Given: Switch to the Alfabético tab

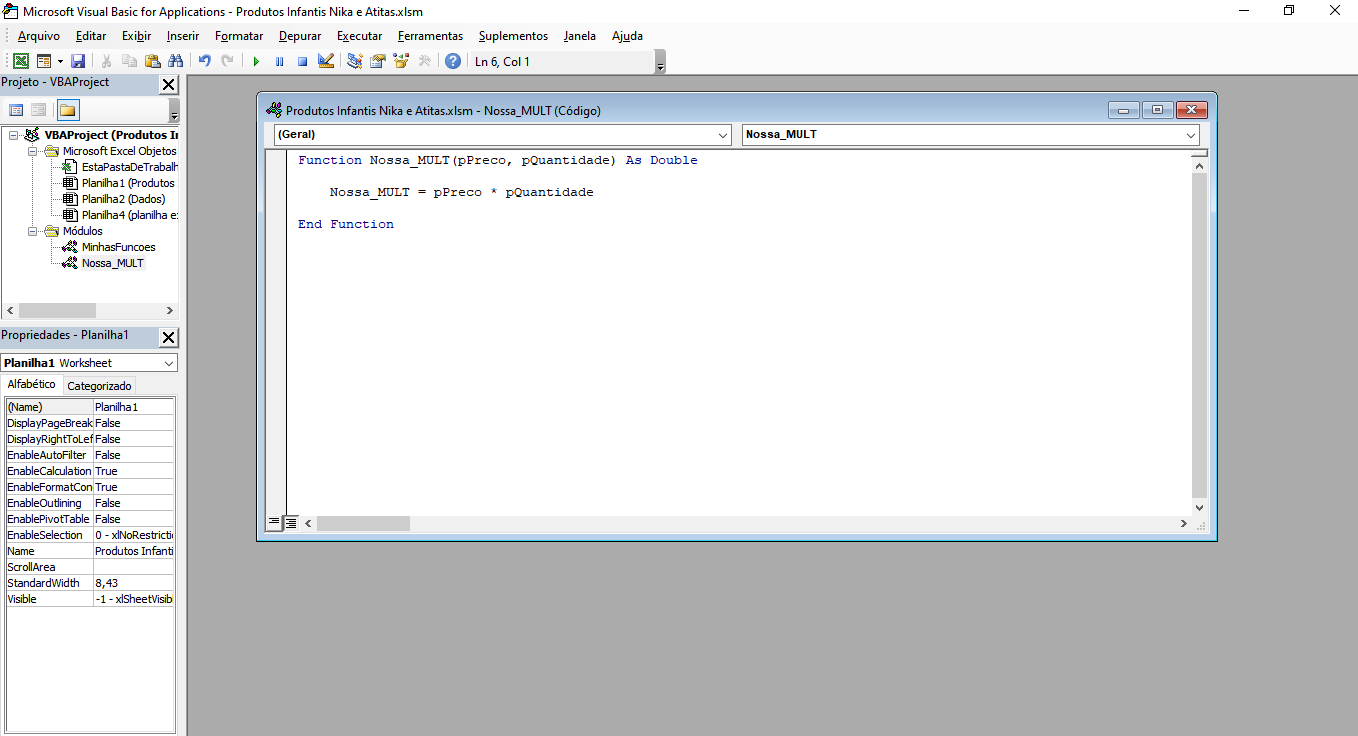Looking at the screenshot, I should [32, 385].
